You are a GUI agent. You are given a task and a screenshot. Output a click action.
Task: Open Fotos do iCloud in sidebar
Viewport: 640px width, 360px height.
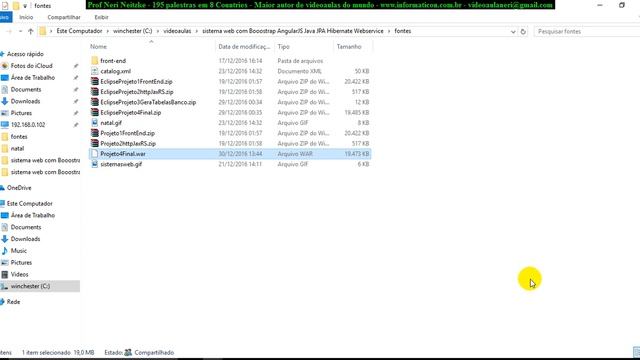pyautogui.click(x=31, y=66)
